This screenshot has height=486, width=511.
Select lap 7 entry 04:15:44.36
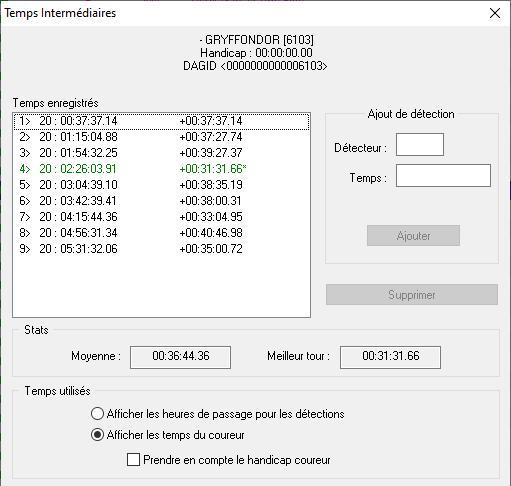[161, 217]
